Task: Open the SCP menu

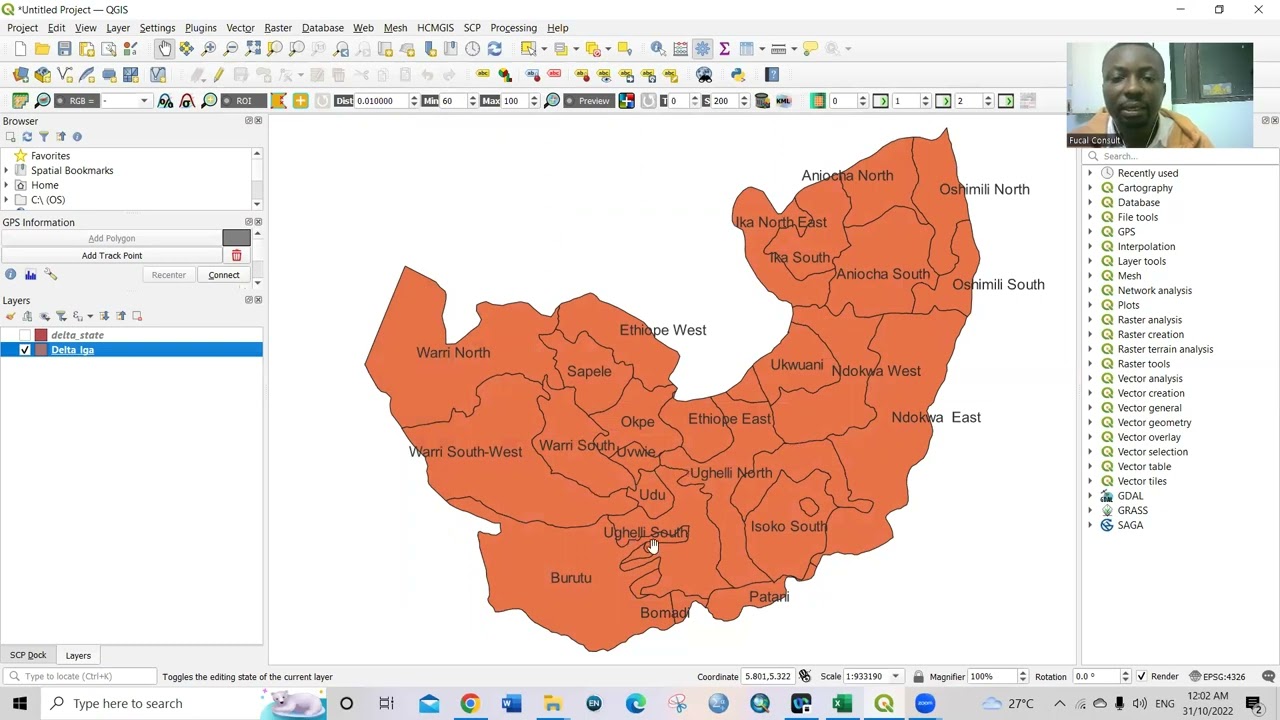Action: point(472,27)
